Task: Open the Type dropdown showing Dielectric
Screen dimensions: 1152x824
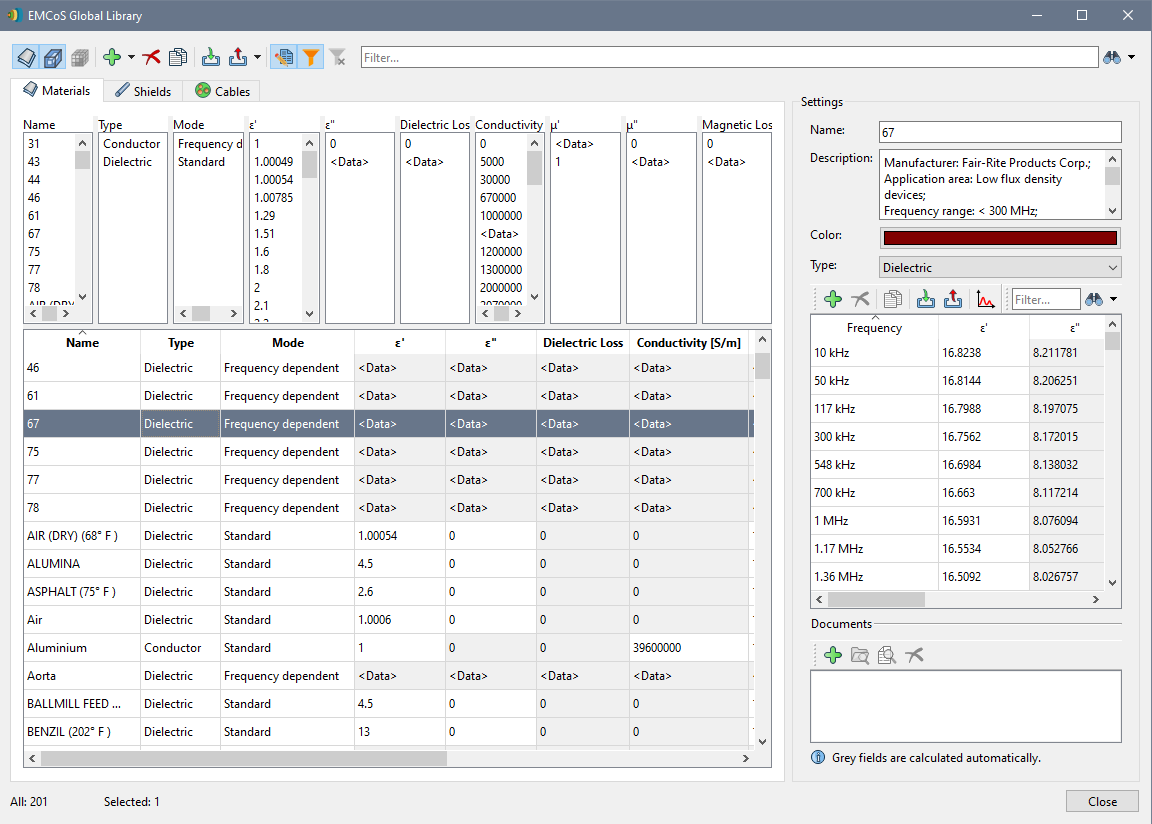Action: 1000,268
